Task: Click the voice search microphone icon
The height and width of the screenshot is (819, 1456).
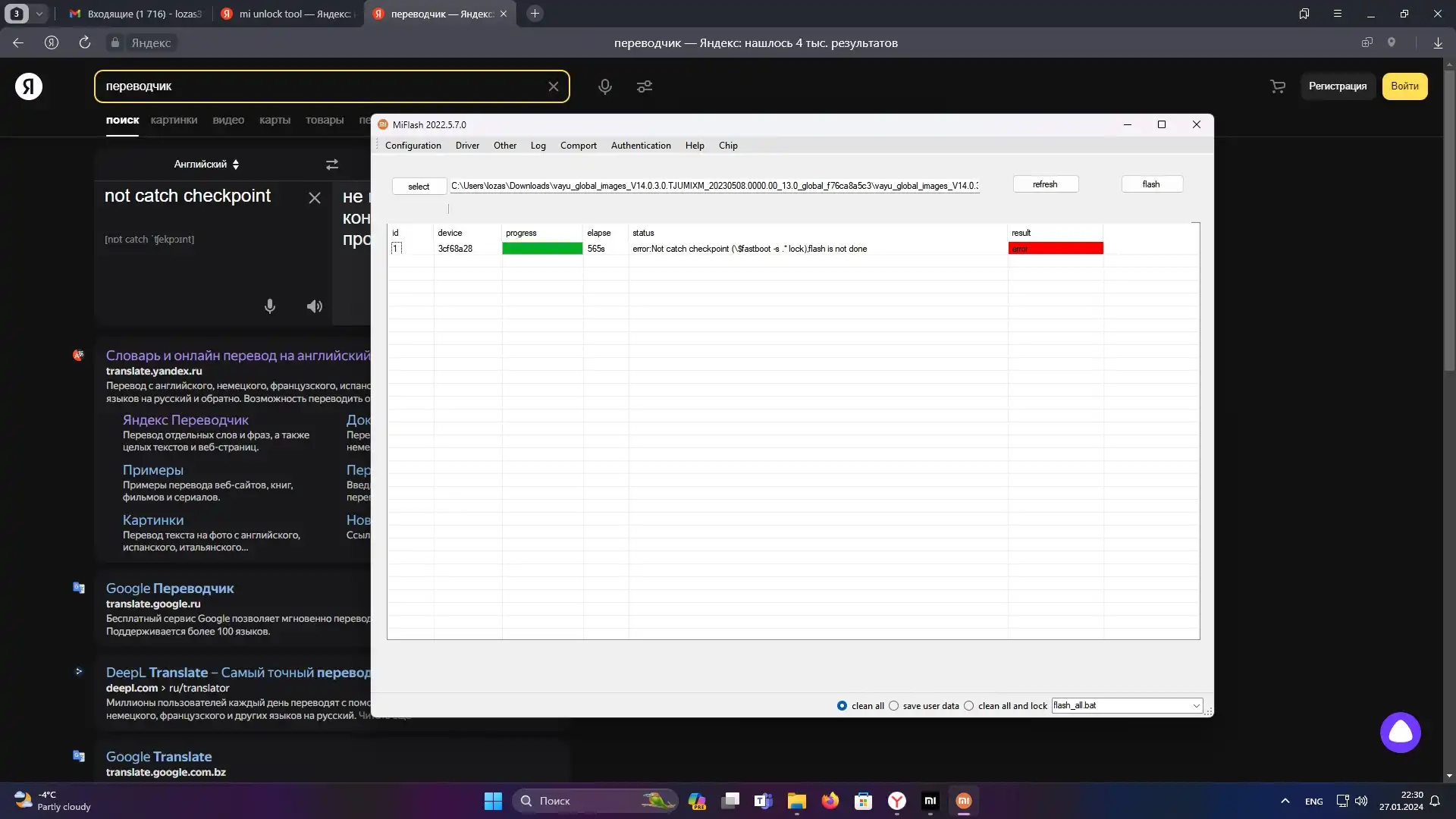Action: tap(605, 86)
